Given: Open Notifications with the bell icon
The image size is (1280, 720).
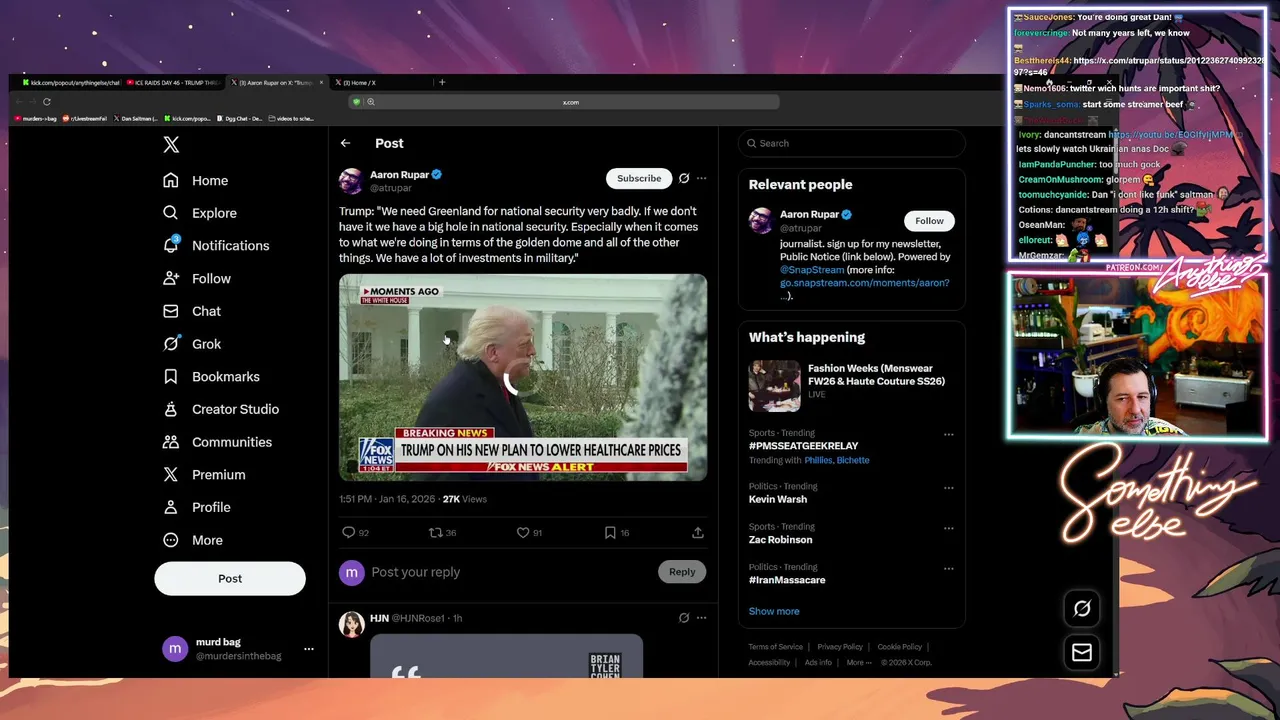Looking at the screenshot, I should [x=216, y=245].
